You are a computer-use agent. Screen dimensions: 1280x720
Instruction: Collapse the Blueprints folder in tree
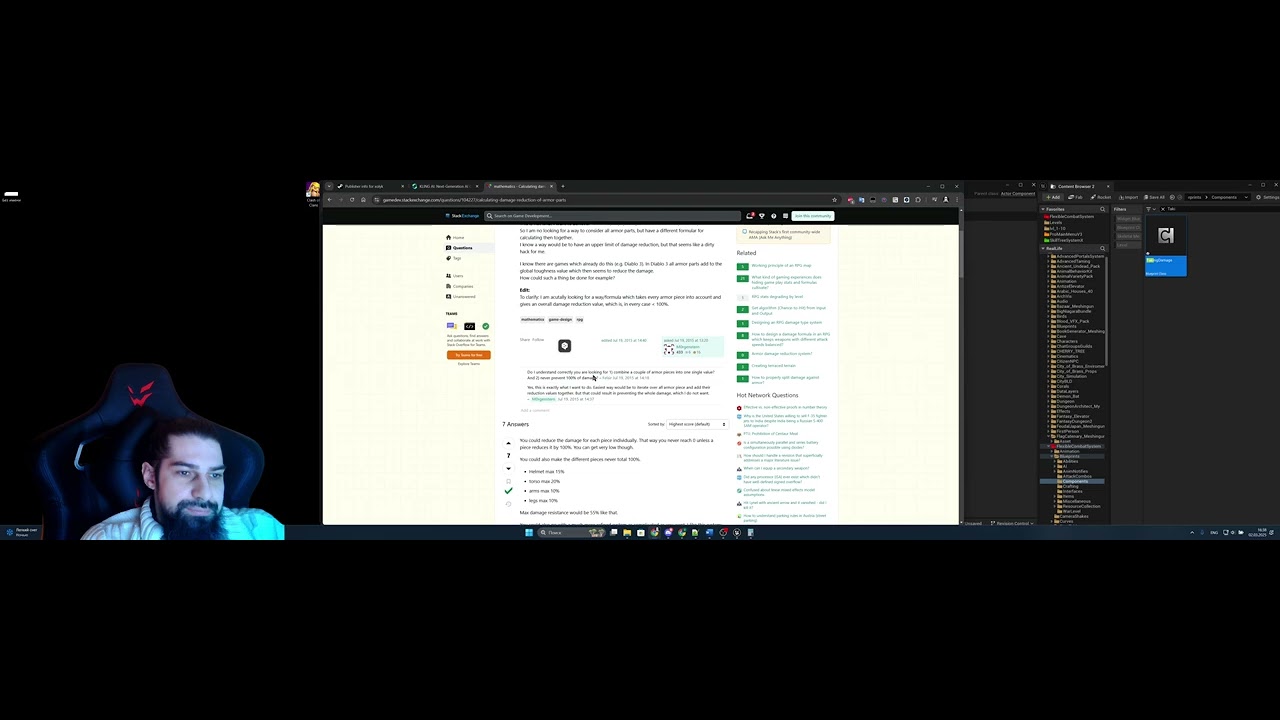[1051, 456]
